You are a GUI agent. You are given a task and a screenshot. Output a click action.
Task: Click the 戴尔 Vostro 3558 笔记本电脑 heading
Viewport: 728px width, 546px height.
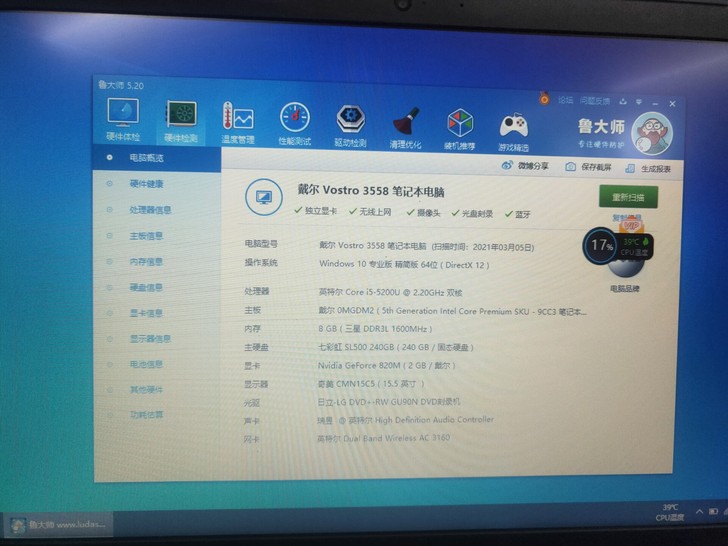pyautogui.click(x=370, y=190)
